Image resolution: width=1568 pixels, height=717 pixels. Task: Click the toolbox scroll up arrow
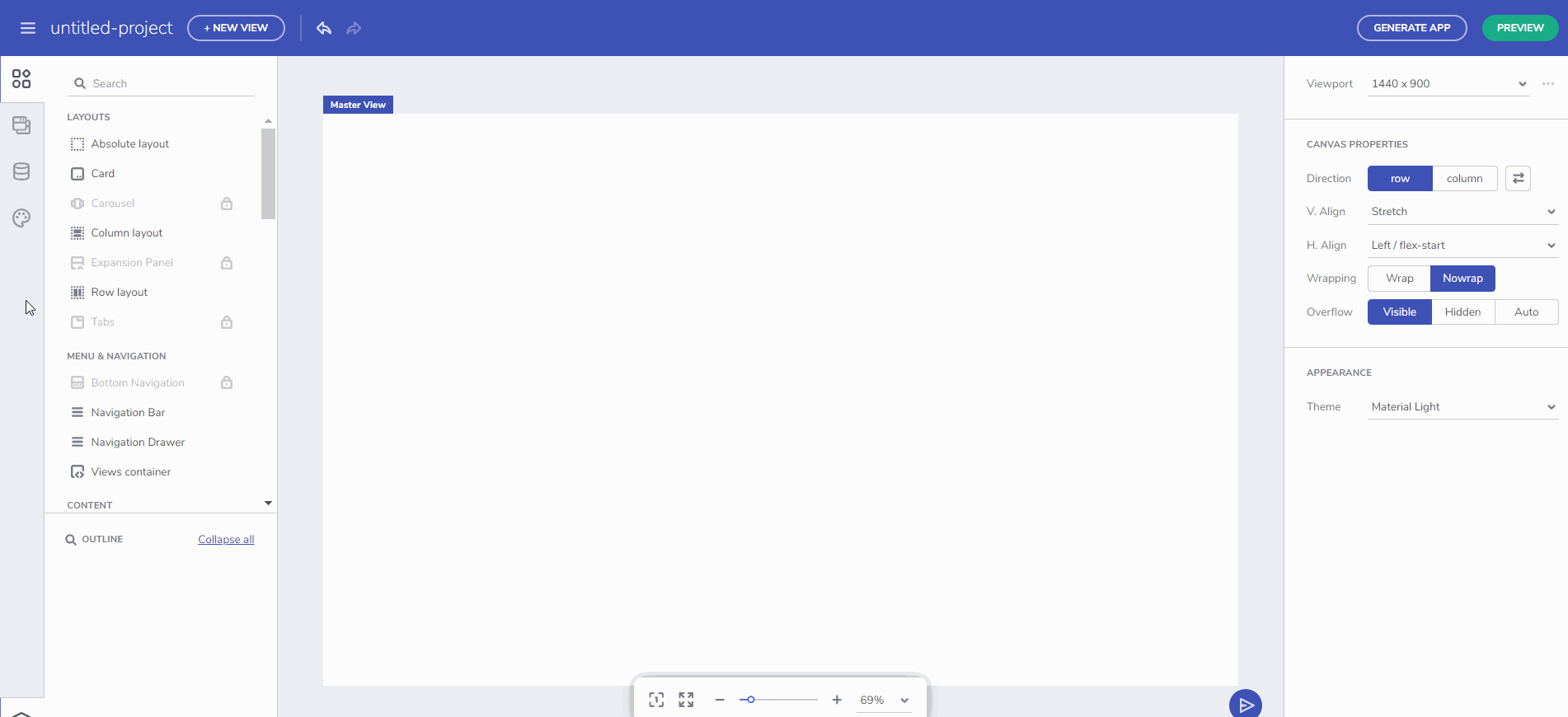coord(268,121)
